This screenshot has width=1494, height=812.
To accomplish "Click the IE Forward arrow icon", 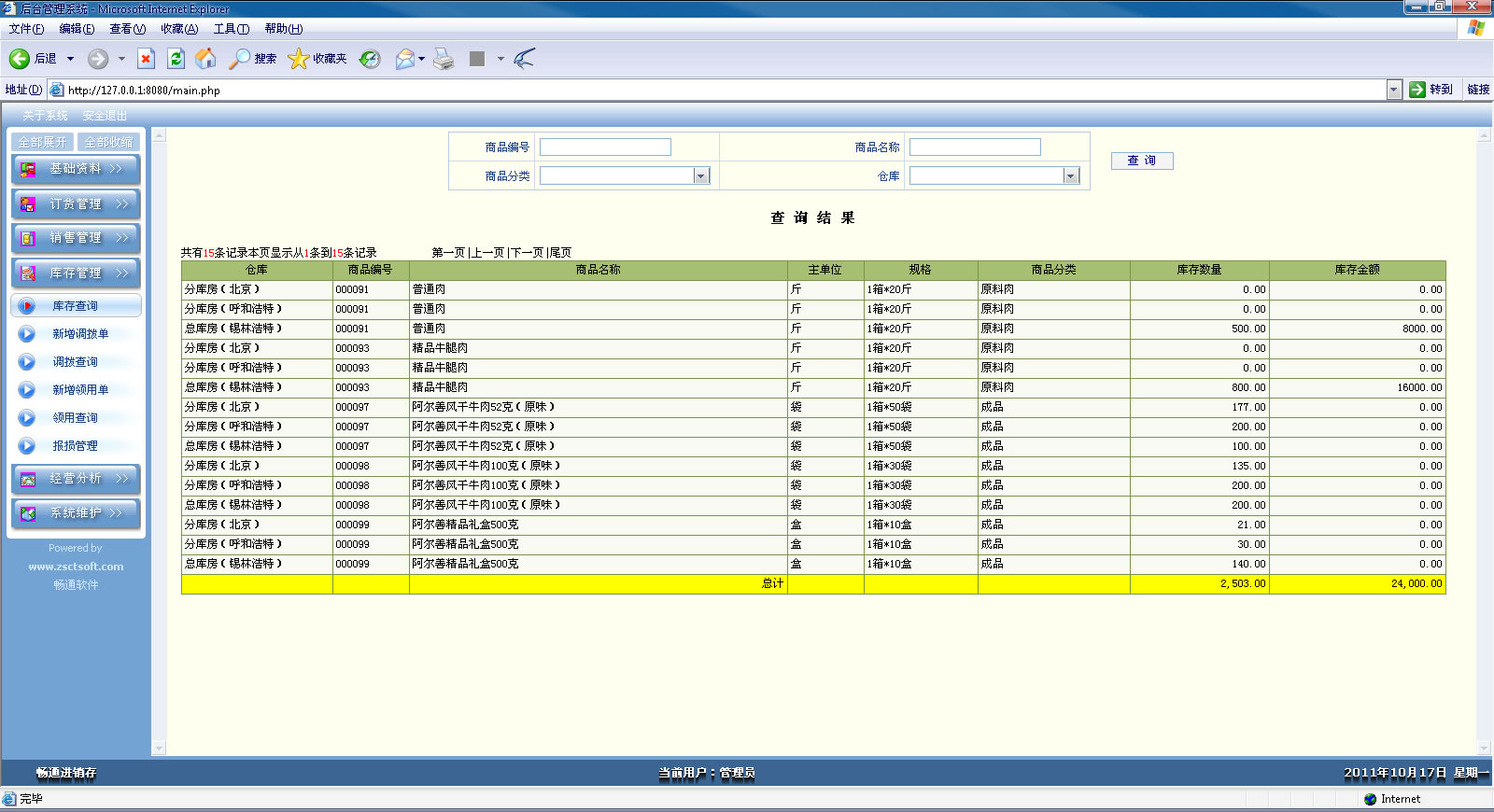I will [x=98, y=59].
